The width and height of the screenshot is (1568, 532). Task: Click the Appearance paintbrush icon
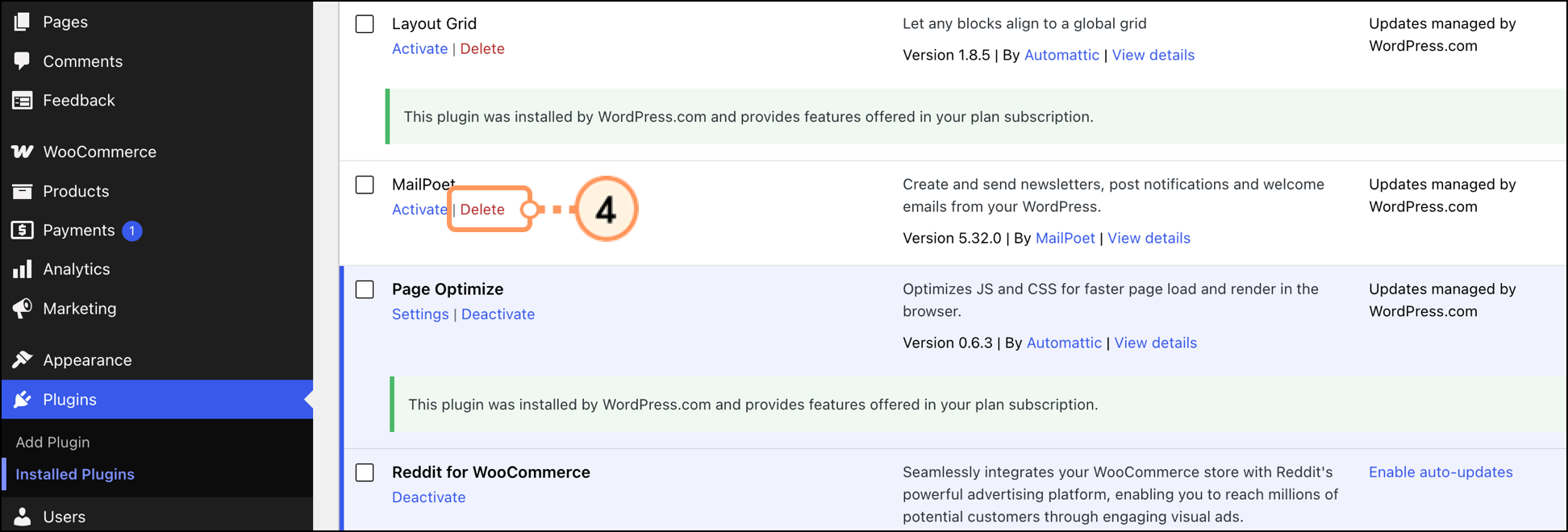click(22, 360)
